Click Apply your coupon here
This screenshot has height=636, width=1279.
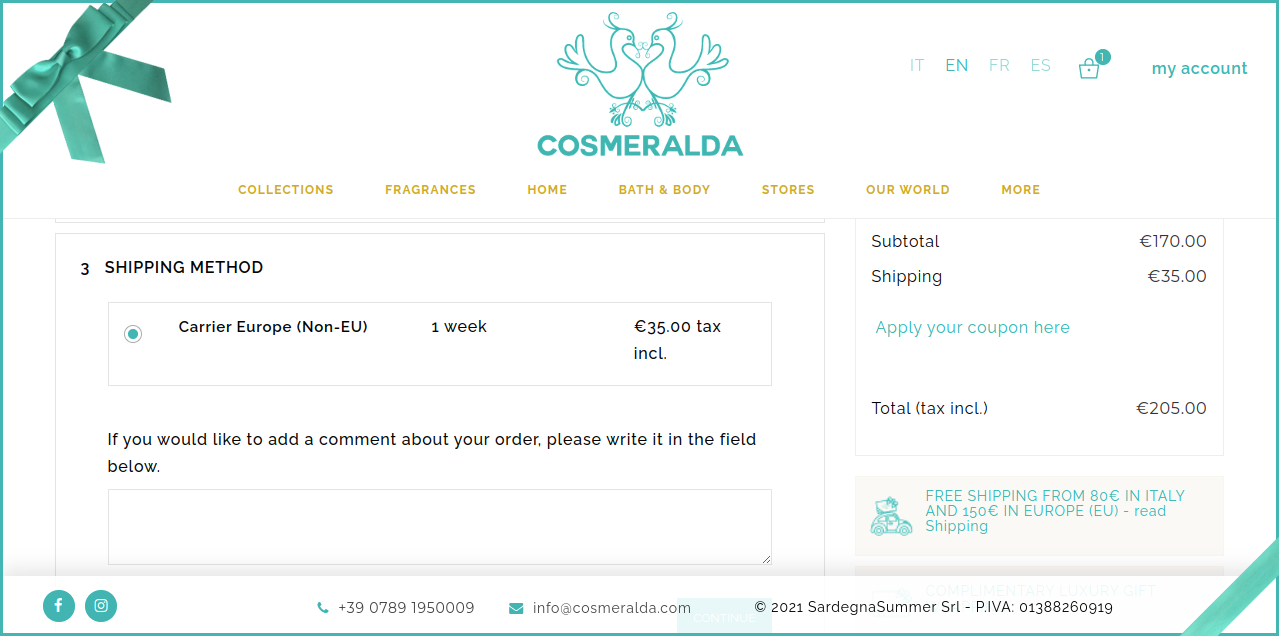pyautogui.click(x=972, y=328)
